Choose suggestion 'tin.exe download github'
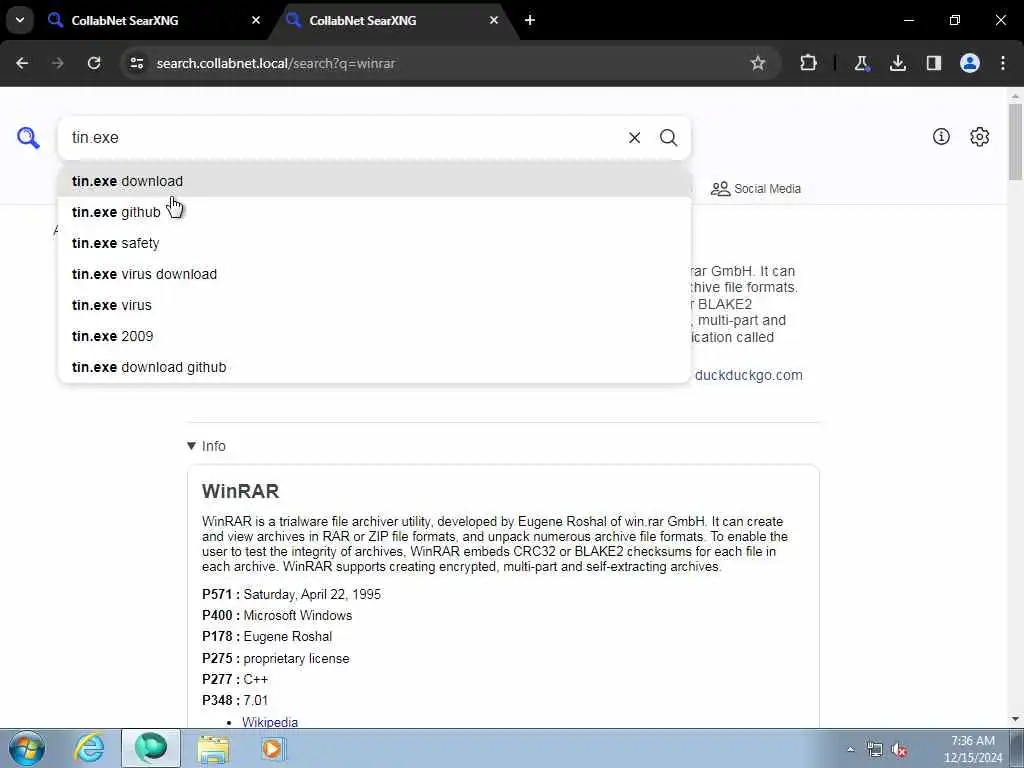This screenshot has width=1024, height=768. (x=374, y=367)
